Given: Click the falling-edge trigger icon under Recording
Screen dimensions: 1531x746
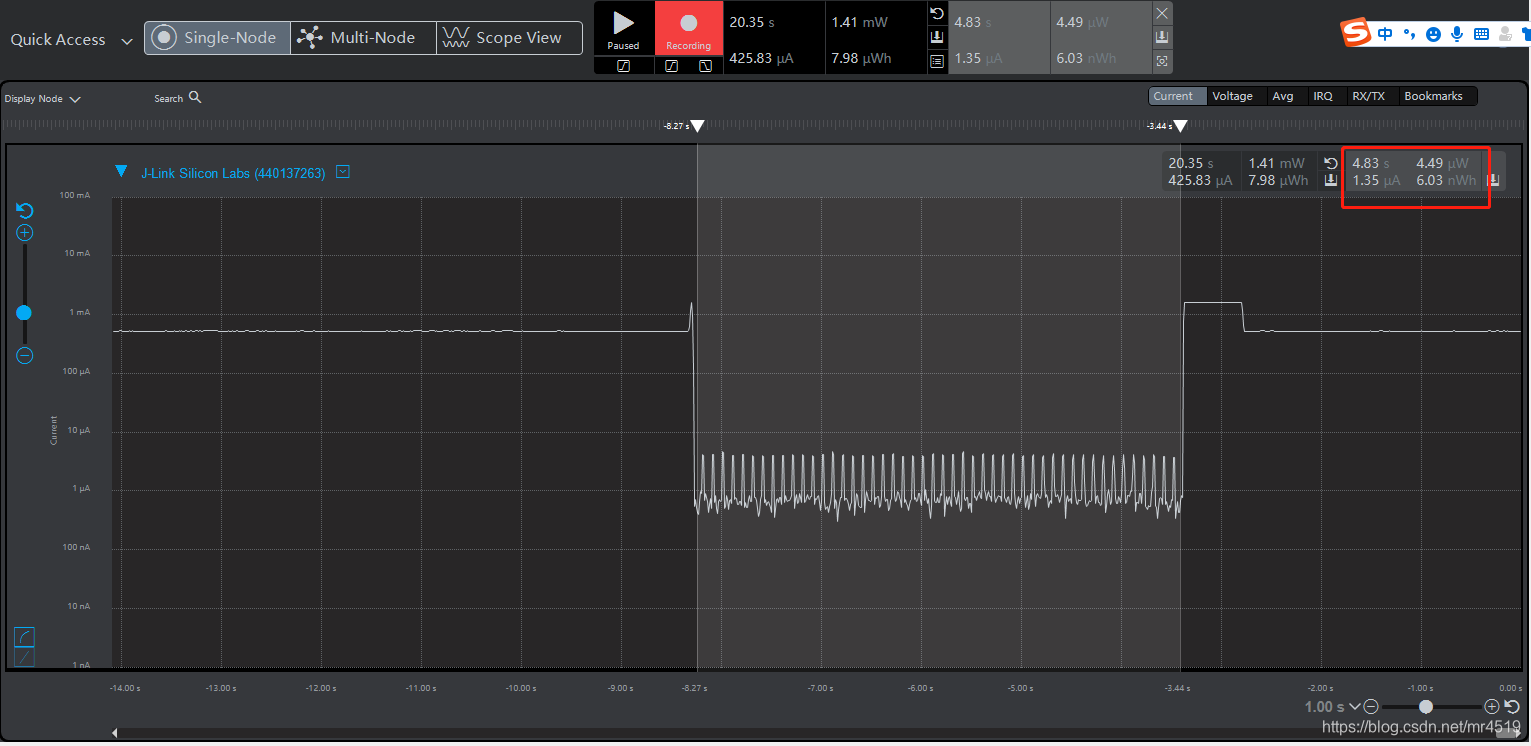Looking at the screenshot, I should [705, 66].
